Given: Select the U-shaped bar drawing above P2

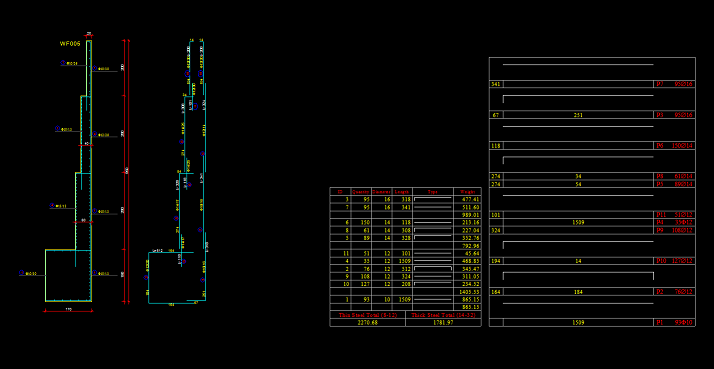Looking at the screenshot, I should coord(578,276).
